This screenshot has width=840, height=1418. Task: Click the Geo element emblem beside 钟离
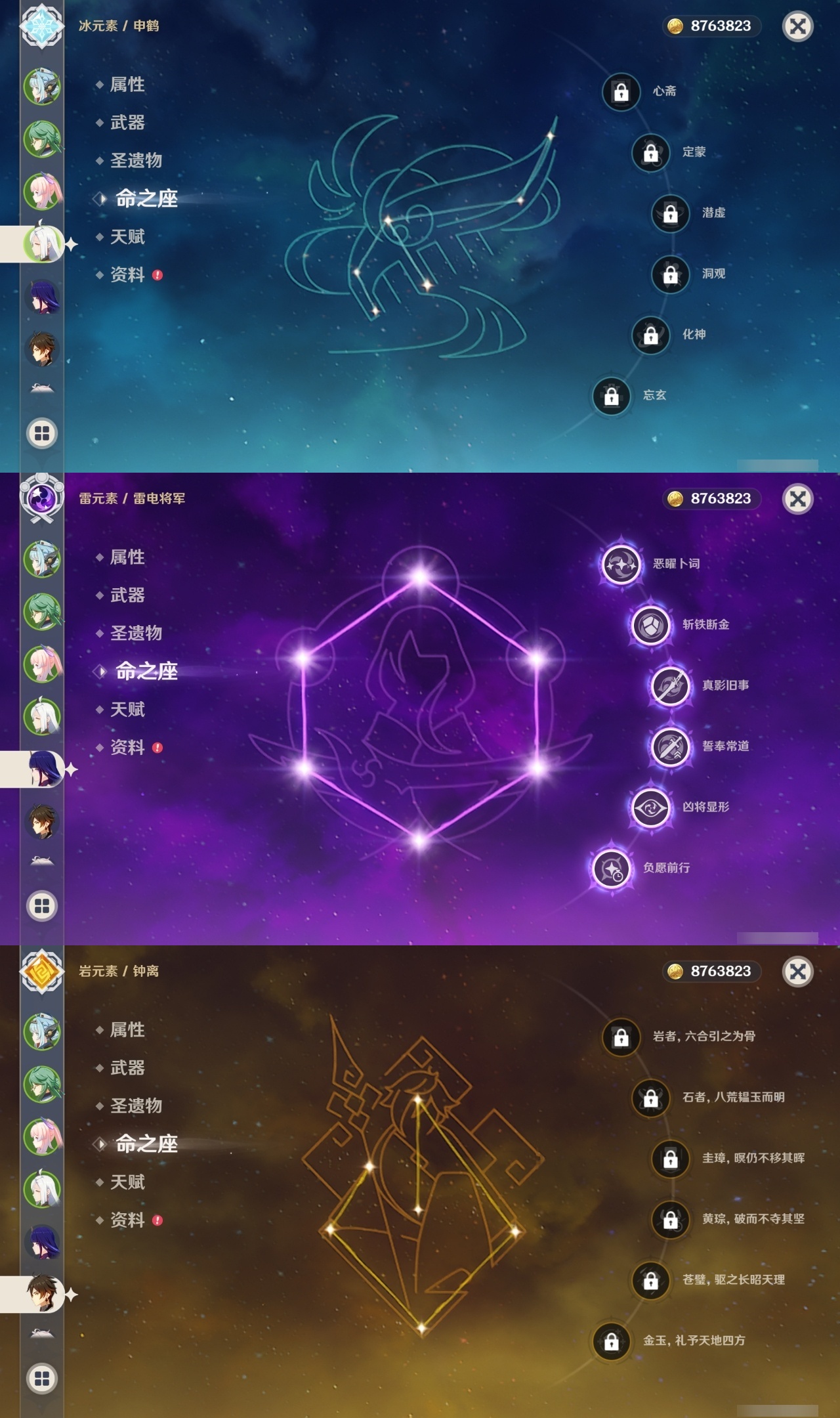point(41,971)
